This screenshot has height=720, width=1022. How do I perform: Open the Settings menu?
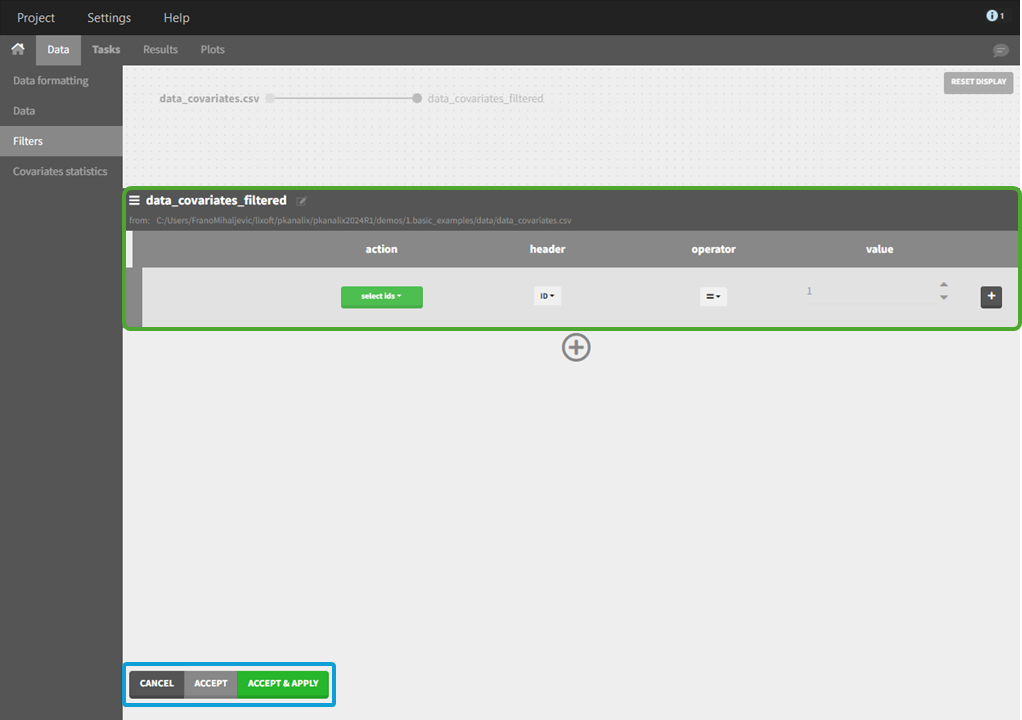point(109,18)
